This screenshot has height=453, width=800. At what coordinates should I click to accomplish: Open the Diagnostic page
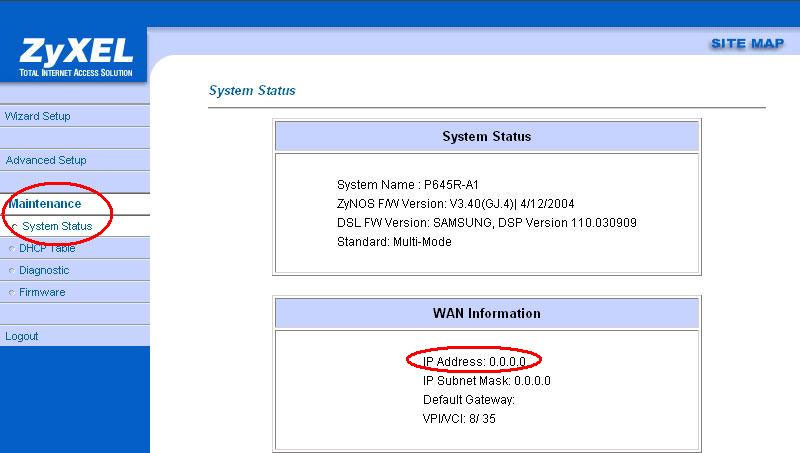(x=44, y=271)
